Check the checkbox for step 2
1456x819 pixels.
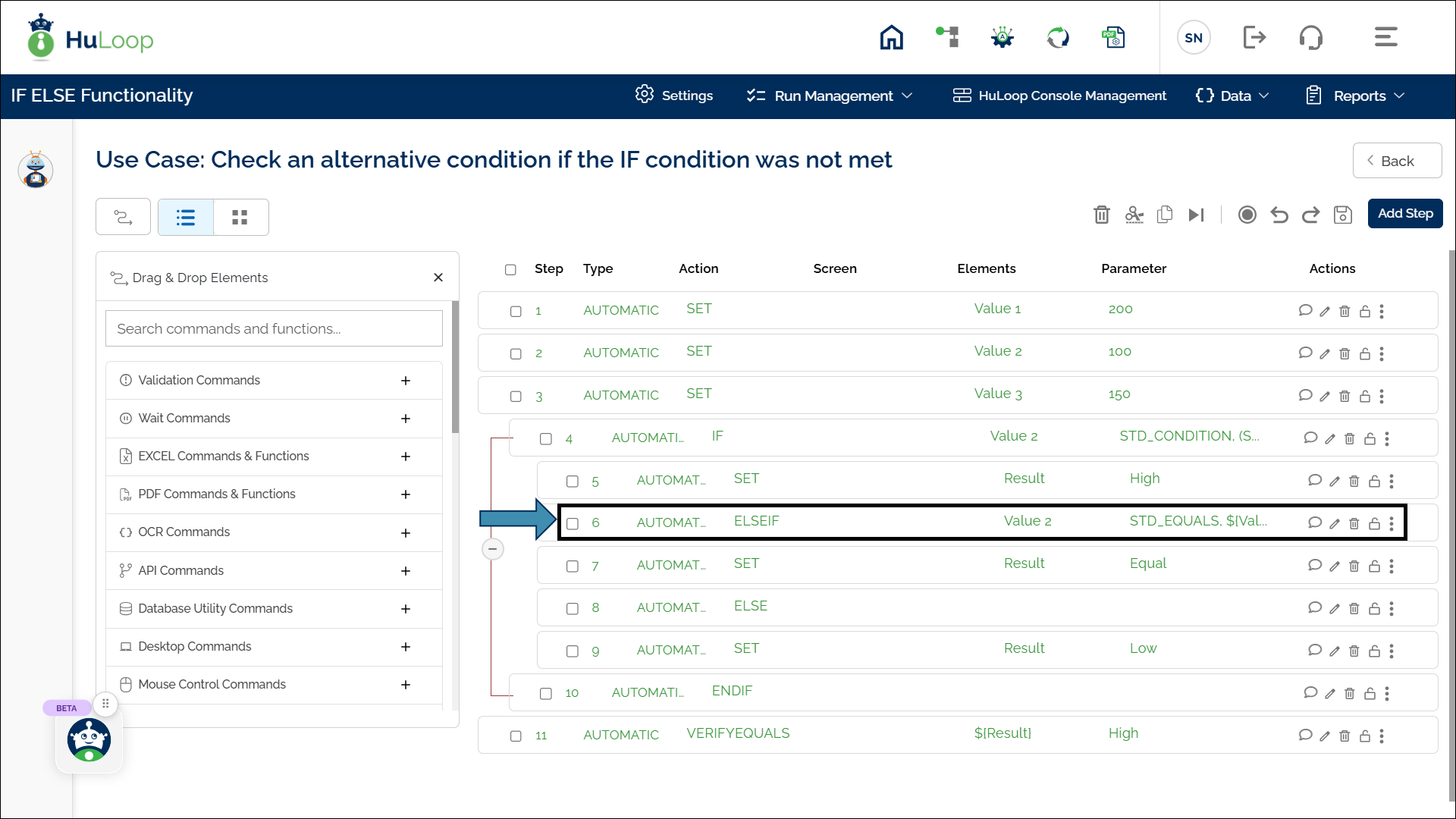(516, 353)
